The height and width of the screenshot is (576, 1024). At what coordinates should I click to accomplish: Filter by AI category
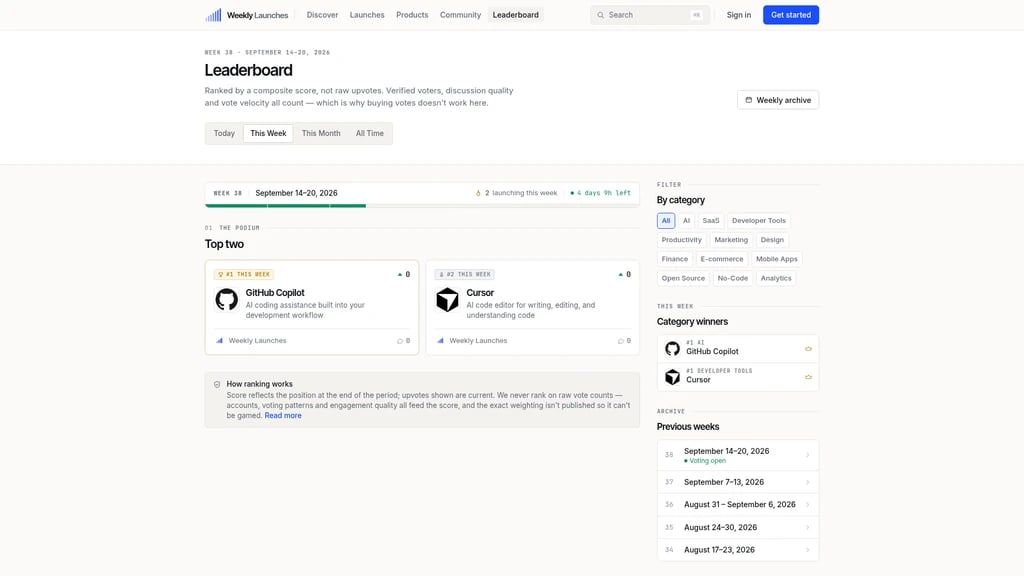pyautogui.click(x=686, y=221)
